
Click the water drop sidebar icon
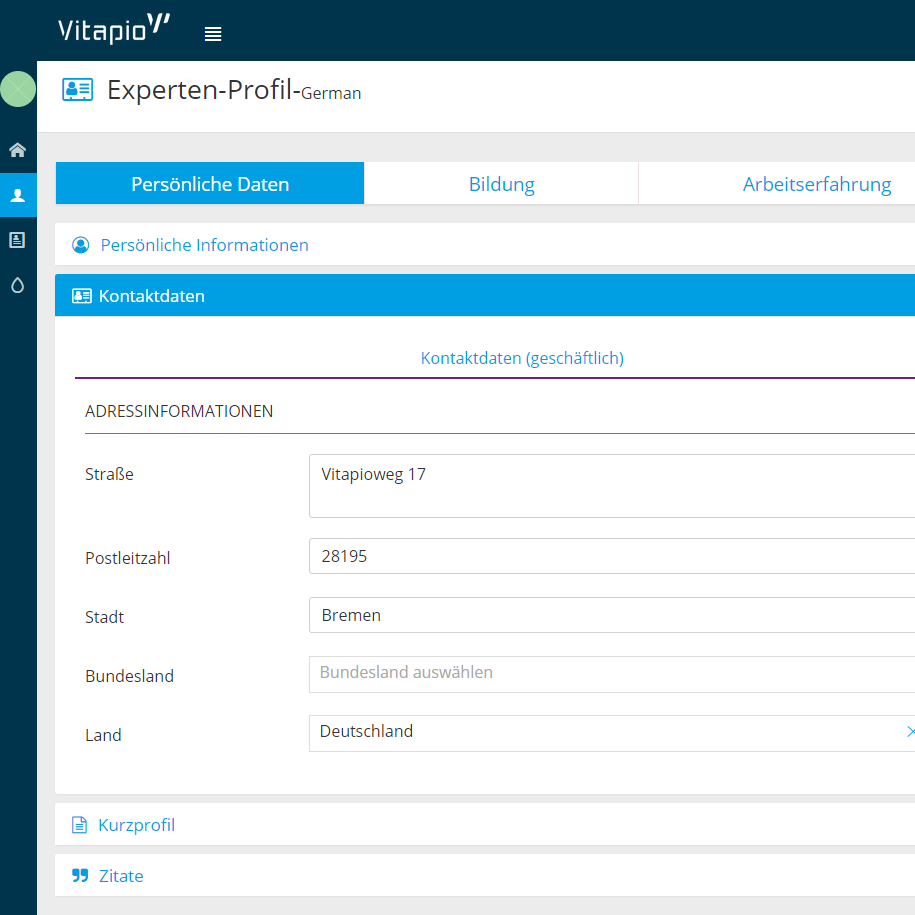click(18, 285)
